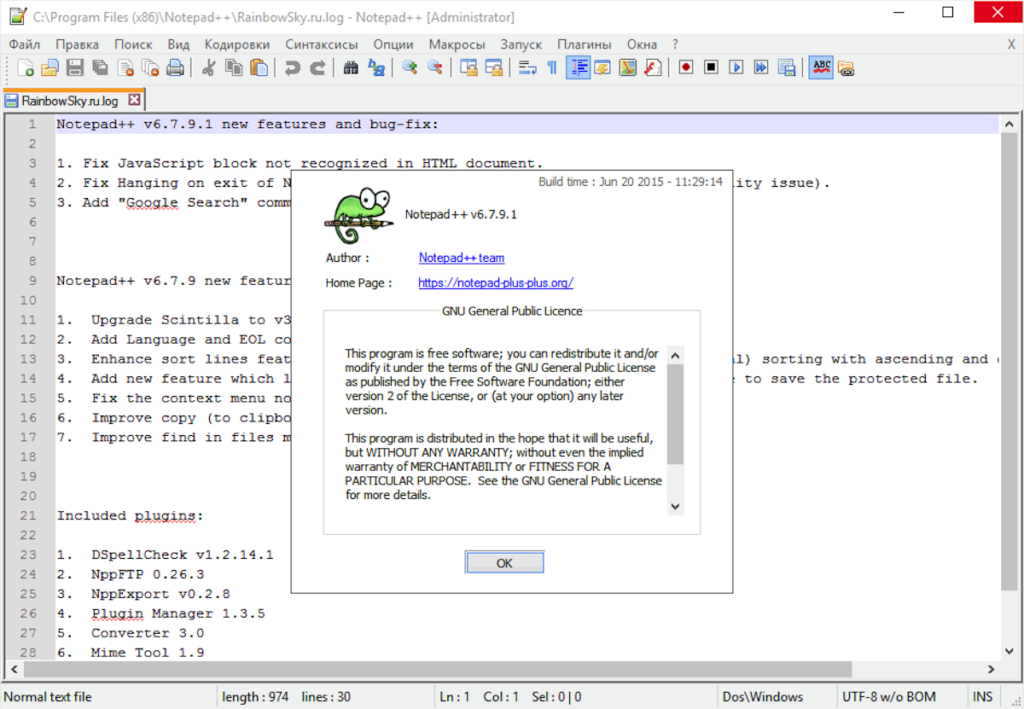This screenshot has width=1024, height=709.
Task: Stop macro recording with the square icon
Action: (x=711, y=68)
